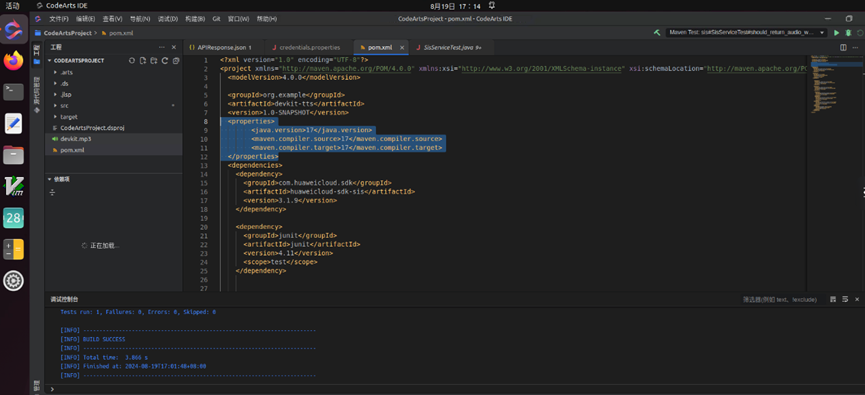Split the editor to the right
Screen dimensions: 865x395
843,47
